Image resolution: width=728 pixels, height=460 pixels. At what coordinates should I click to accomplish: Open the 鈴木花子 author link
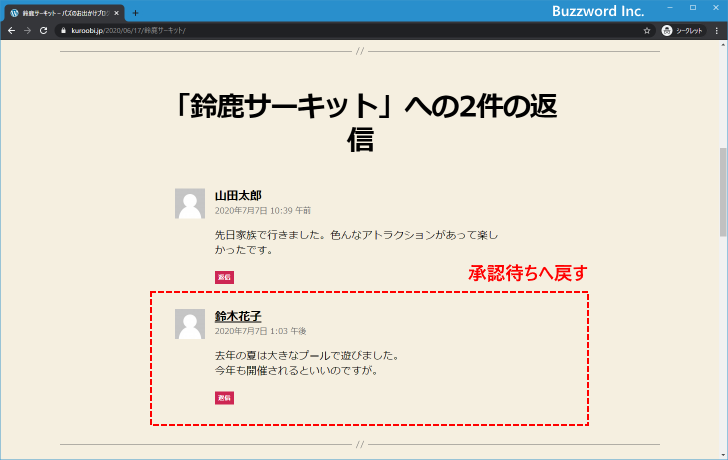tap(238, 316)
